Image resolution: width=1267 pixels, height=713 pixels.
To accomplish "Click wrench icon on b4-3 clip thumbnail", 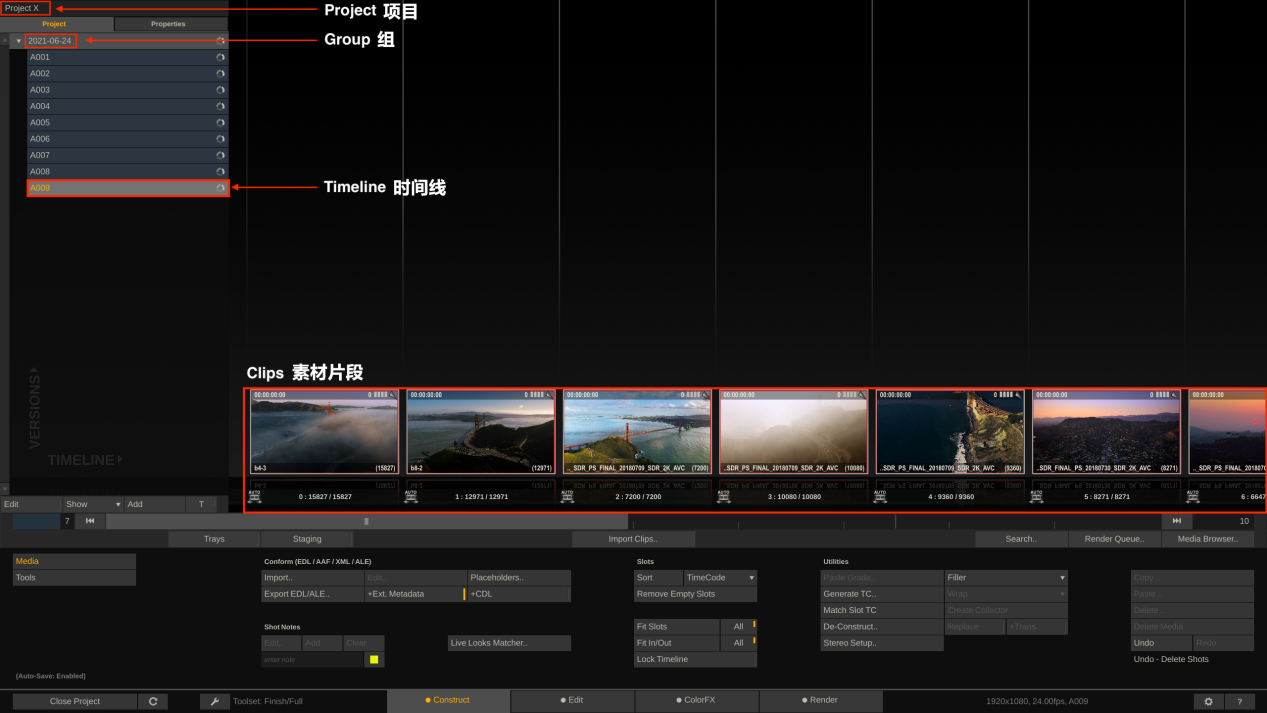I will point(393,395).
